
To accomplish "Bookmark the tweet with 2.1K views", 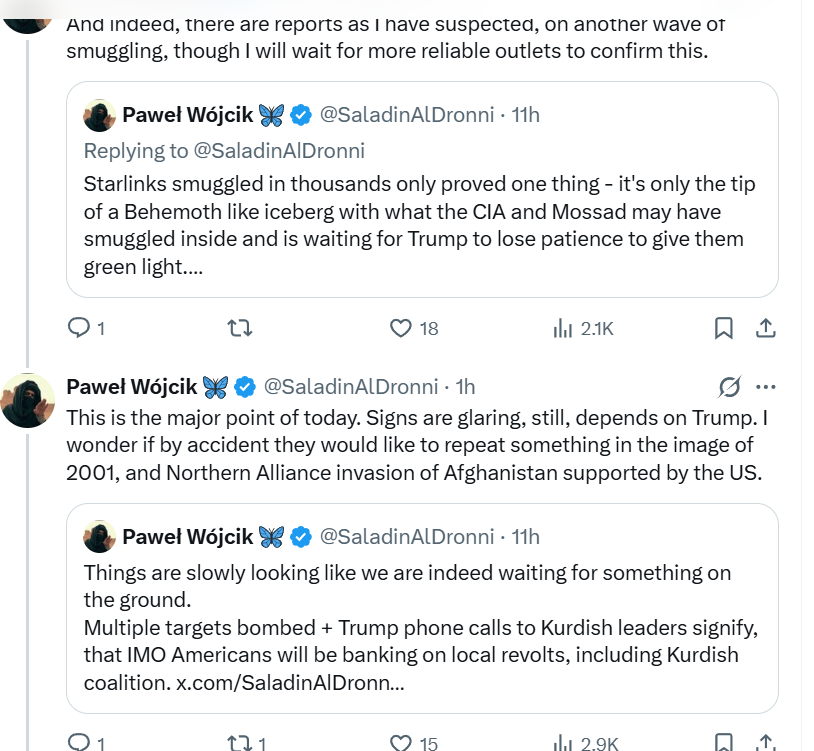I will pos(723,327).
